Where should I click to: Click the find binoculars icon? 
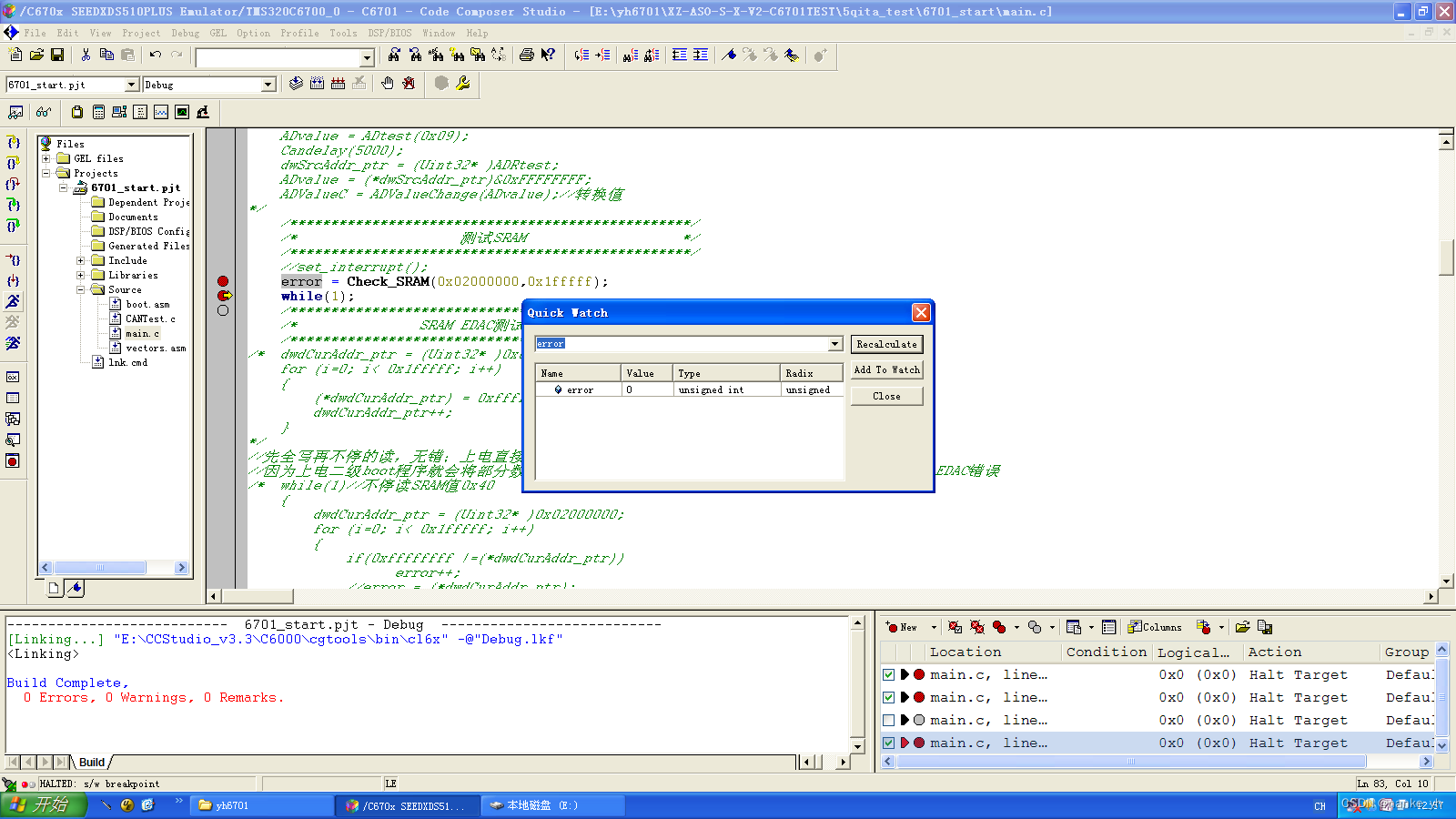coord(394,56)
